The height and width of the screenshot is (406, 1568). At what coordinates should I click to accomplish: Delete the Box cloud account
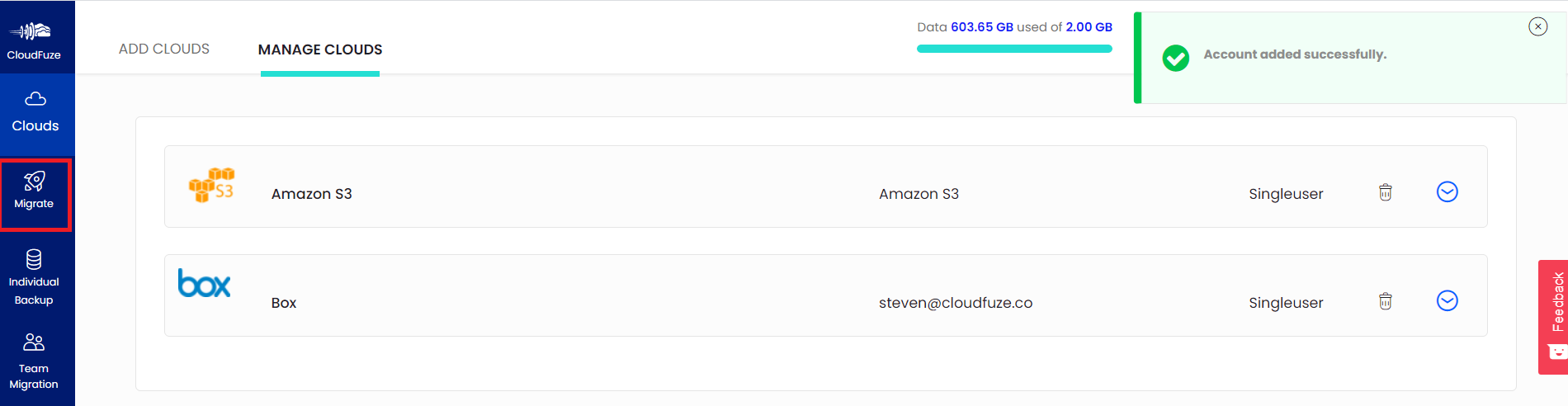(1386, 301)
